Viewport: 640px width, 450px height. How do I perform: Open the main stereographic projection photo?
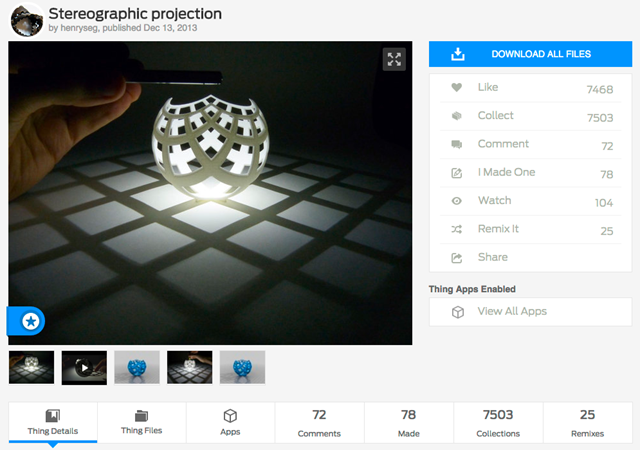[210, 193]
